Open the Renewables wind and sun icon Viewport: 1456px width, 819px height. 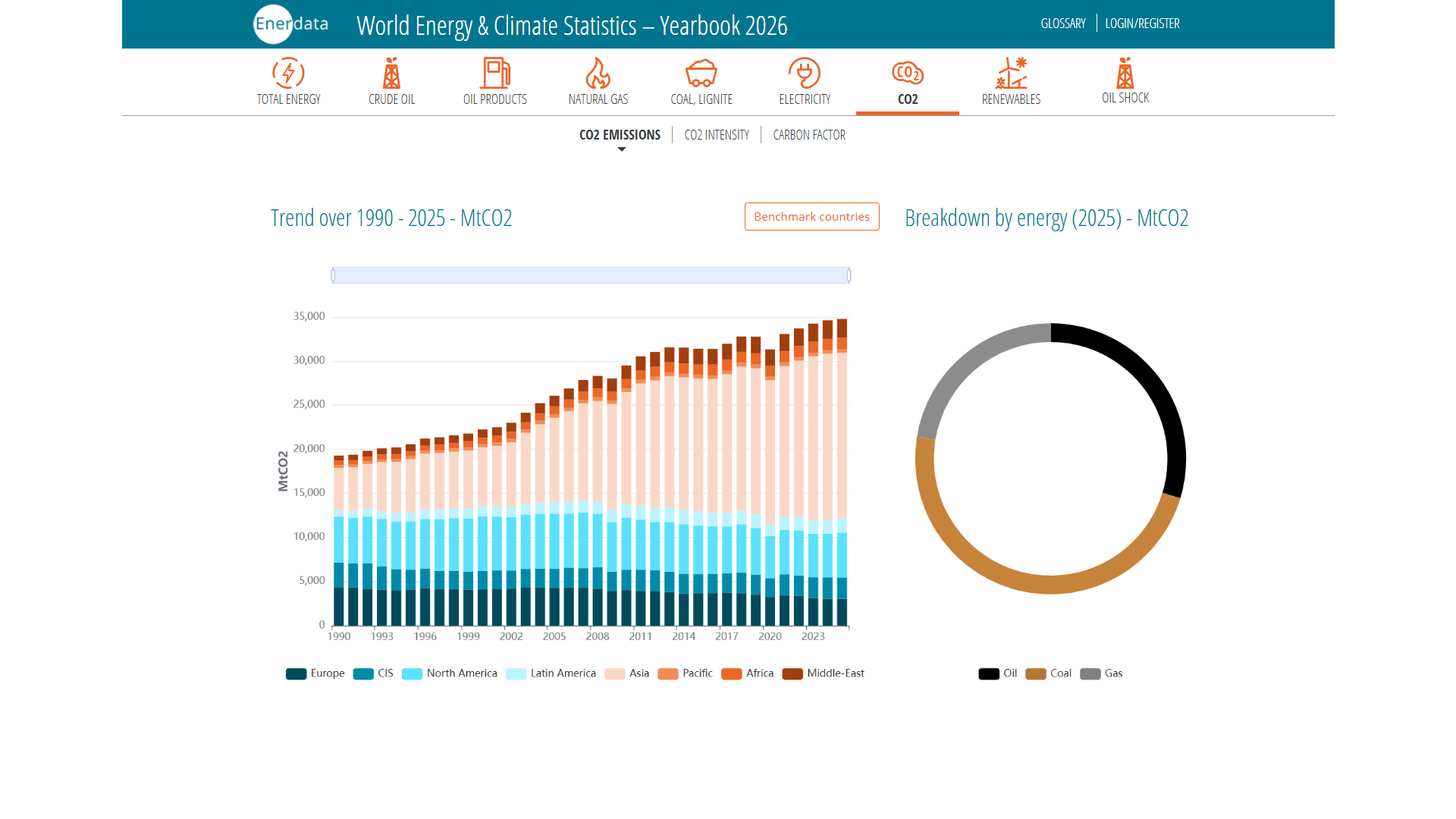1011,74
